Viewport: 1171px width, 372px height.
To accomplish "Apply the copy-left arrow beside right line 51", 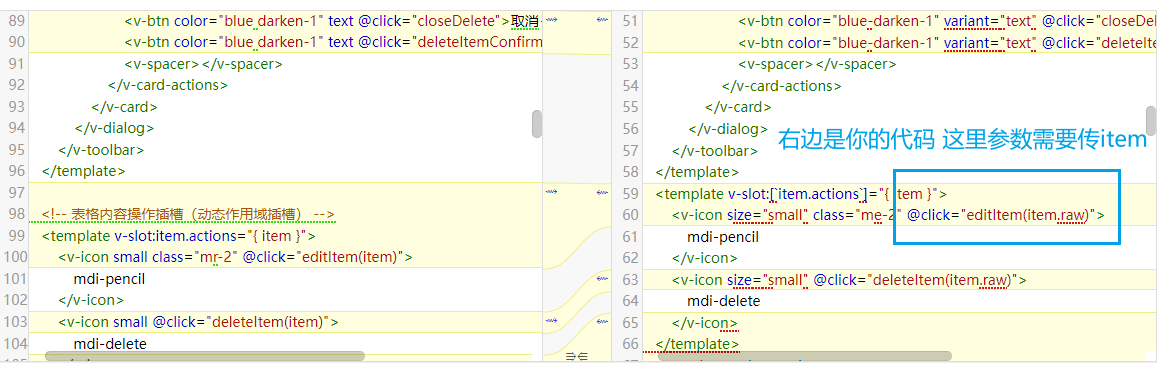I will (x=603, y=20).
